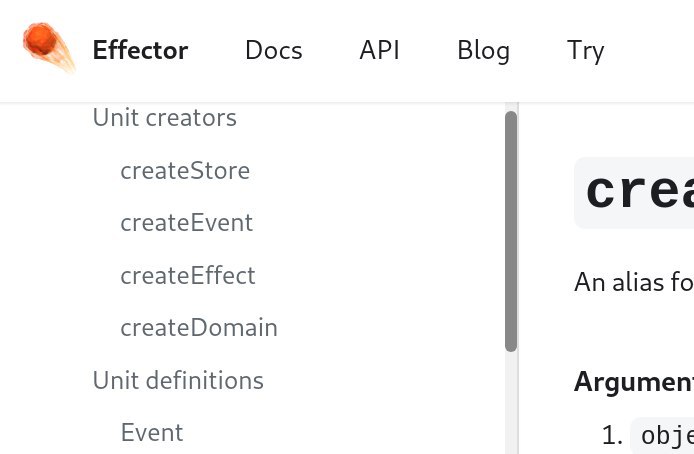
Task: Select createEvent in the sidebar
Action: pos(186,223)
